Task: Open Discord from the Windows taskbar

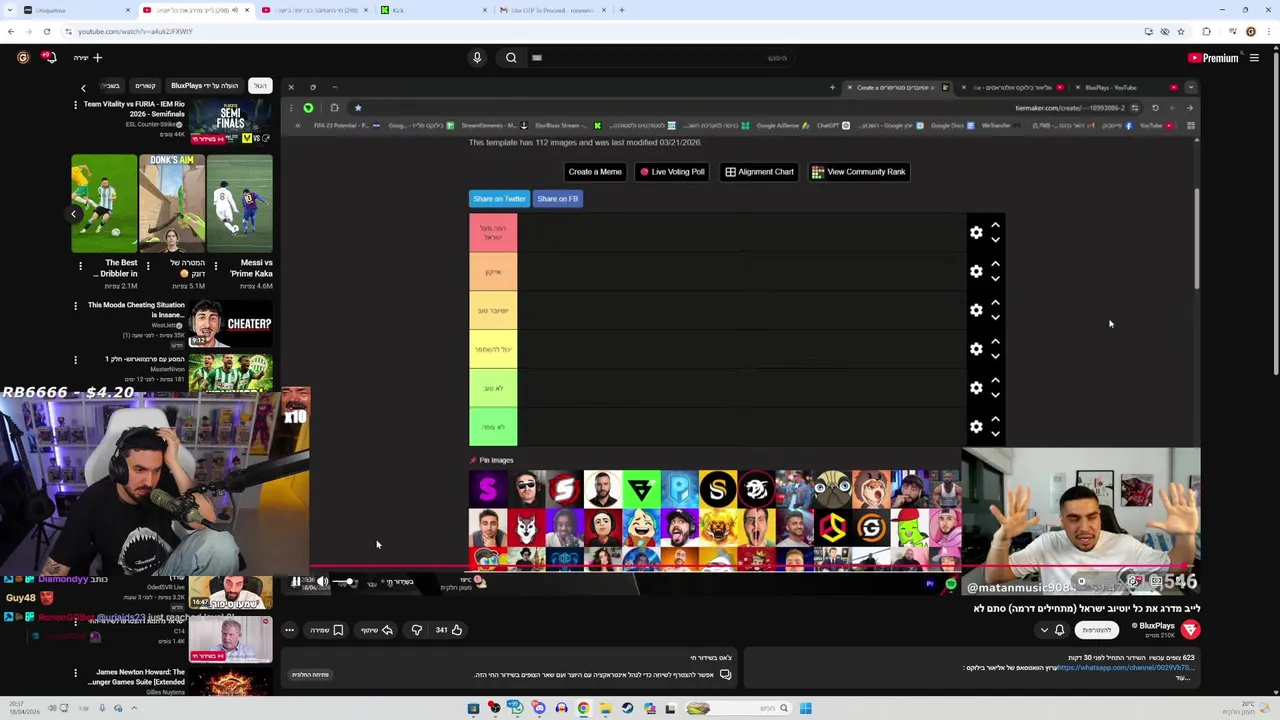Action: click(539, 709)
